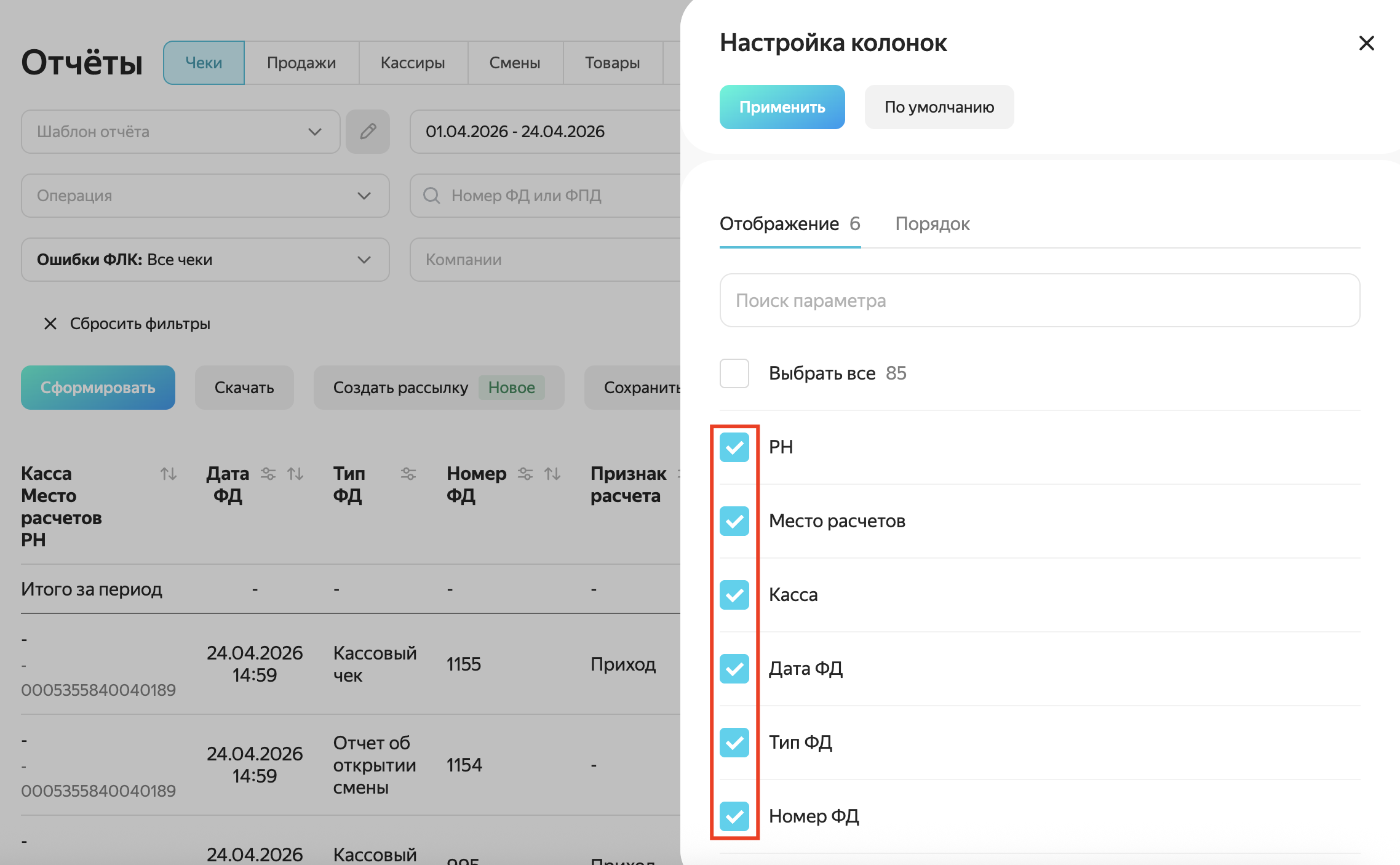Sort by Дата ФД column arrows
The image size is (1400, 865).
click(x=295, y=474)
